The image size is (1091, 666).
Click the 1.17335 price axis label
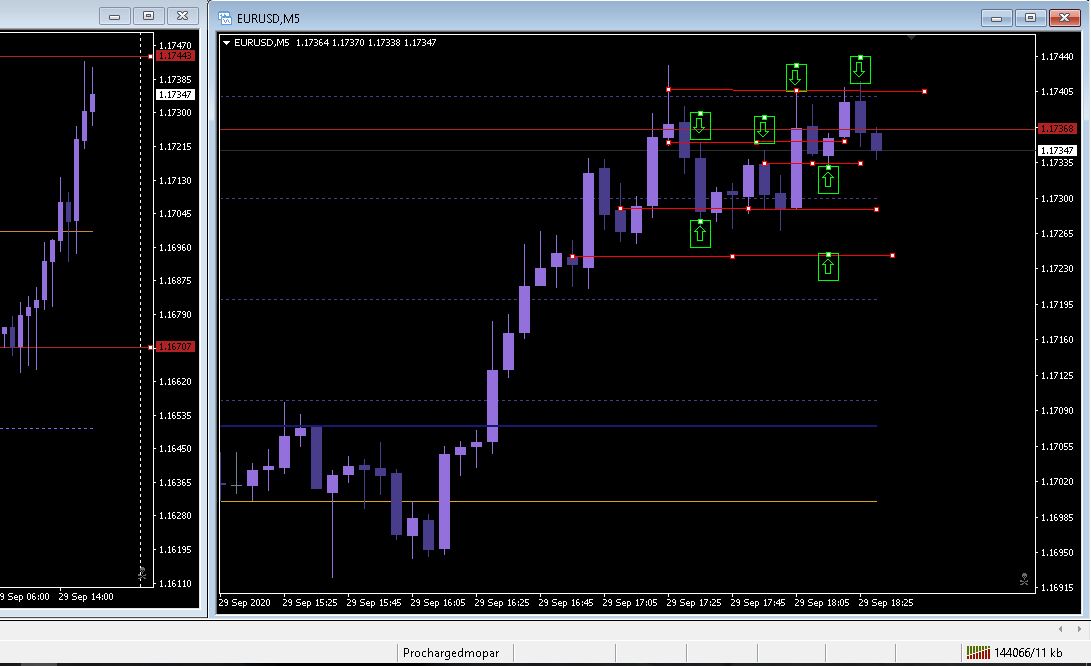1057,163
